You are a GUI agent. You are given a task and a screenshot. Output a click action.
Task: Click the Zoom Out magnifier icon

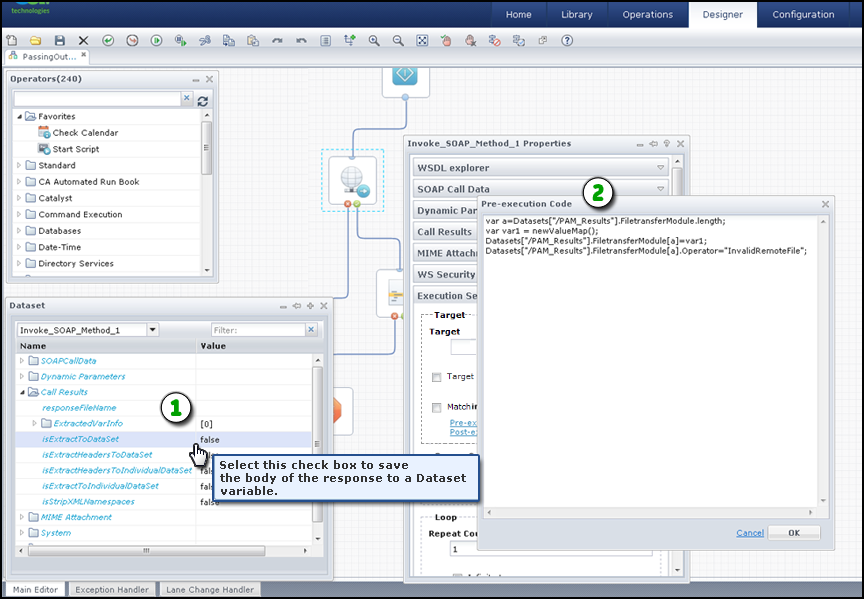point(398,41)
